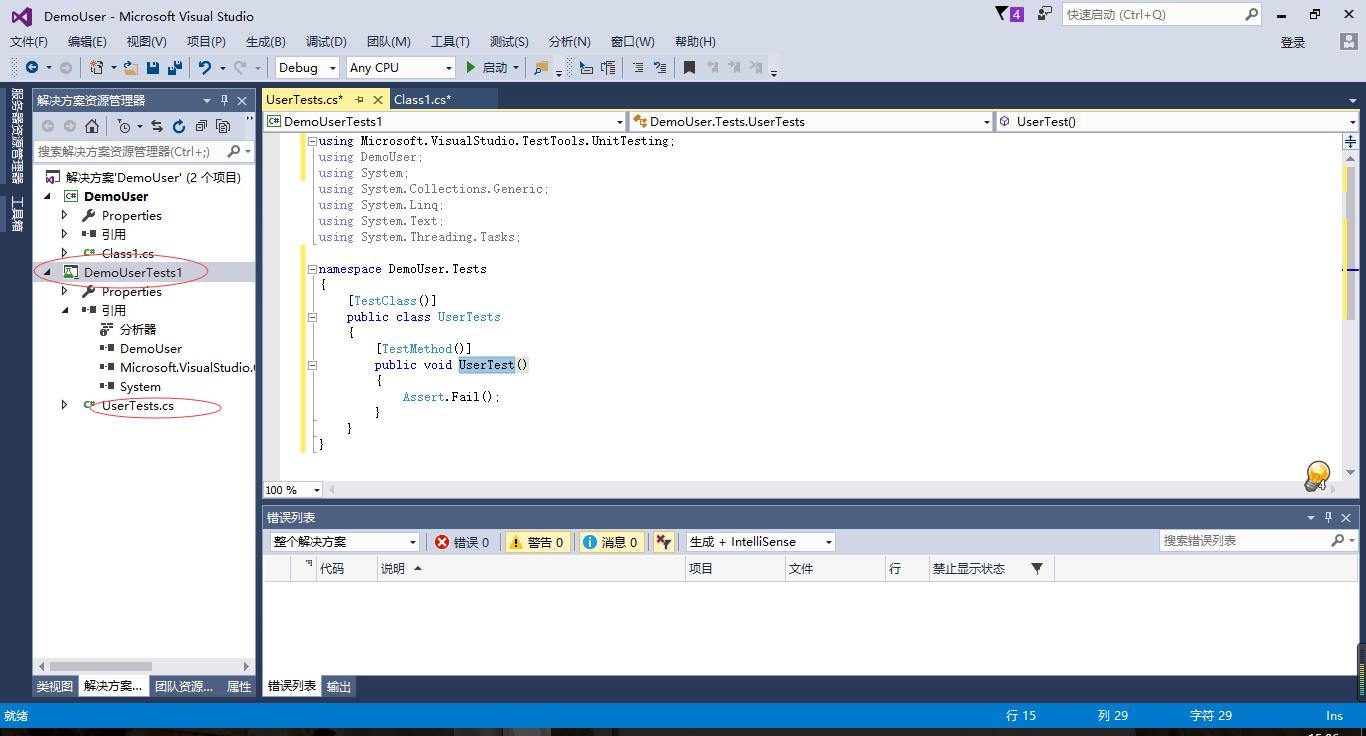Open the 文件(F) menu
1366x736 pixels.
point(29,41)
